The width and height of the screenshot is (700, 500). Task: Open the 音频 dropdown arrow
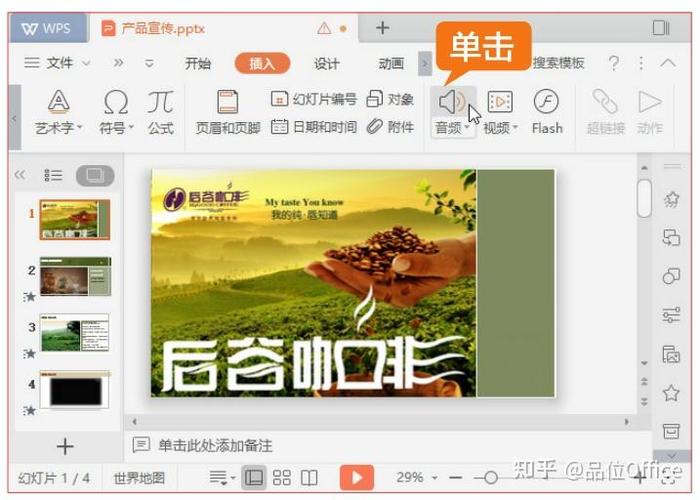[467, 128]
